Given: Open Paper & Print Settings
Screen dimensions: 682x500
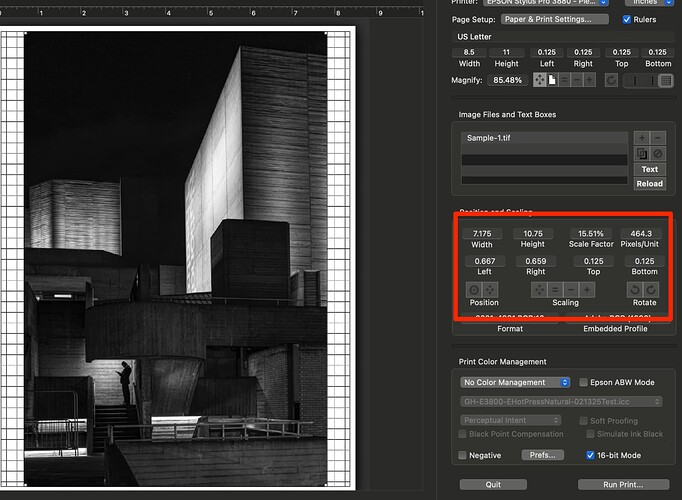Looking at the screenshot, I should [x=555, y=19].
